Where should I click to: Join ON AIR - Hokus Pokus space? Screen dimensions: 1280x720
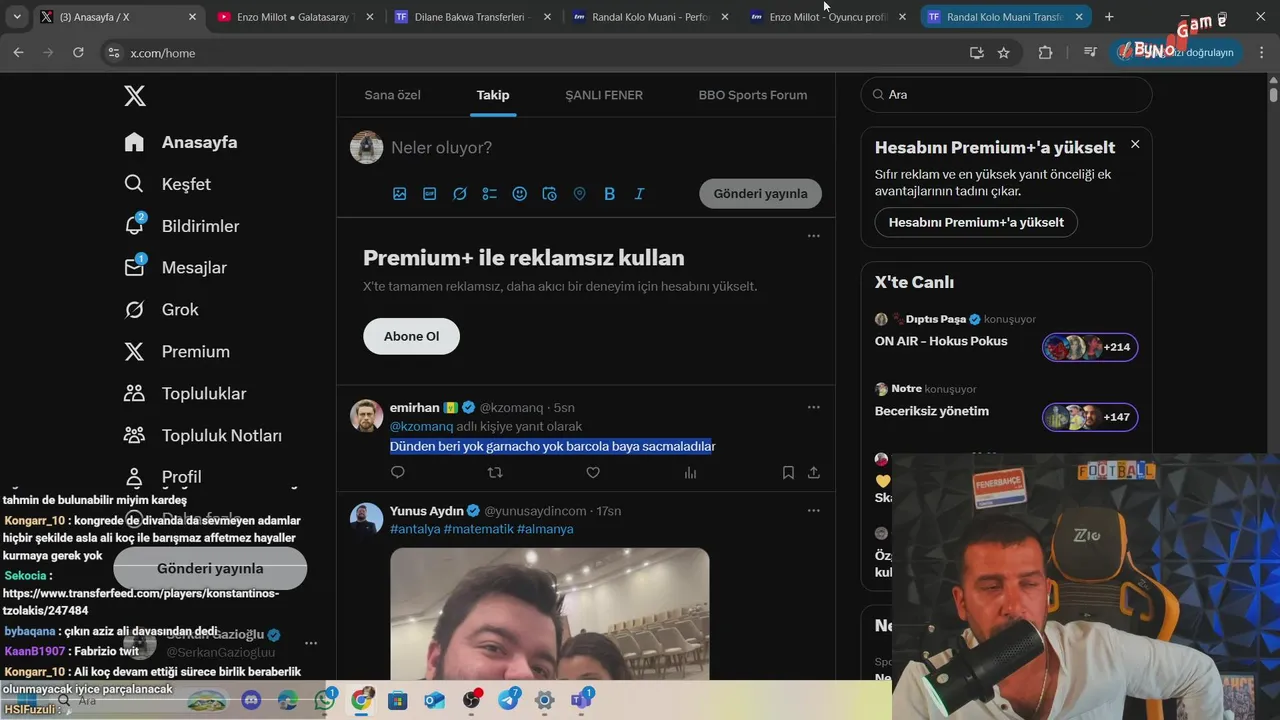1090,347
